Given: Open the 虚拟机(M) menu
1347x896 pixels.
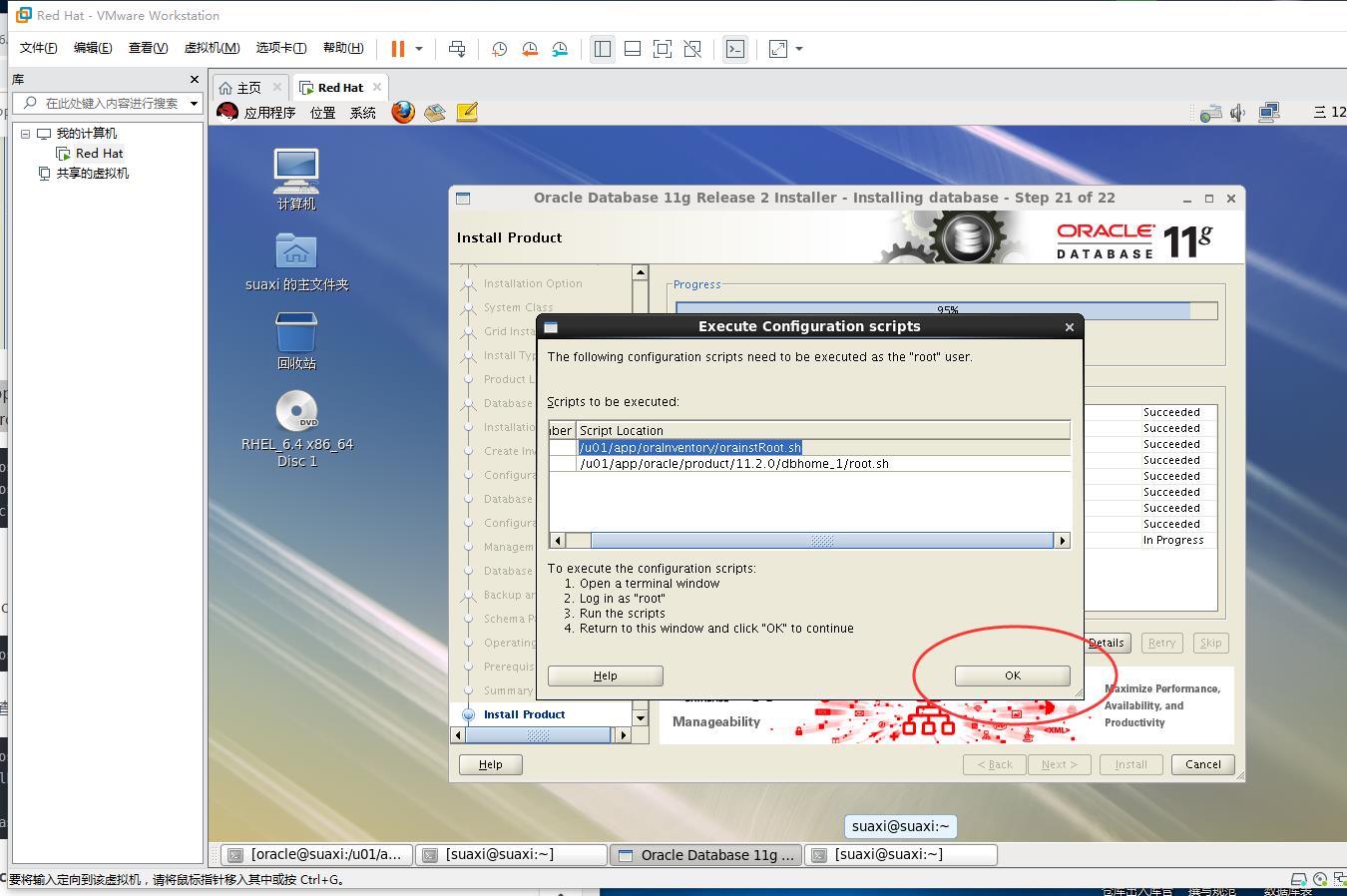Looking at the screenshot, I should point(213,48).
